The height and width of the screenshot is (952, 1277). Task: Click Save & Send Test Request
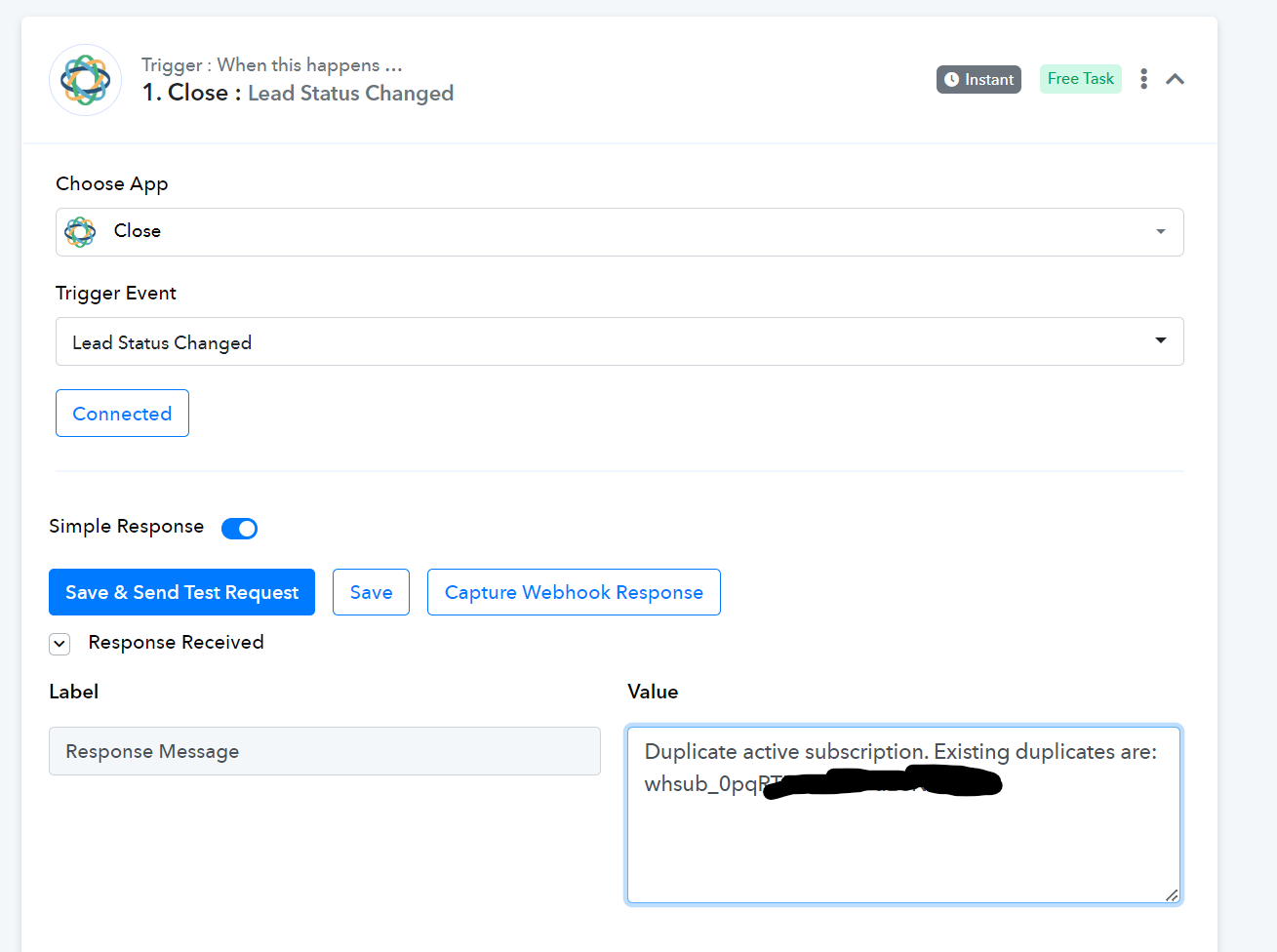coord(181,592)
